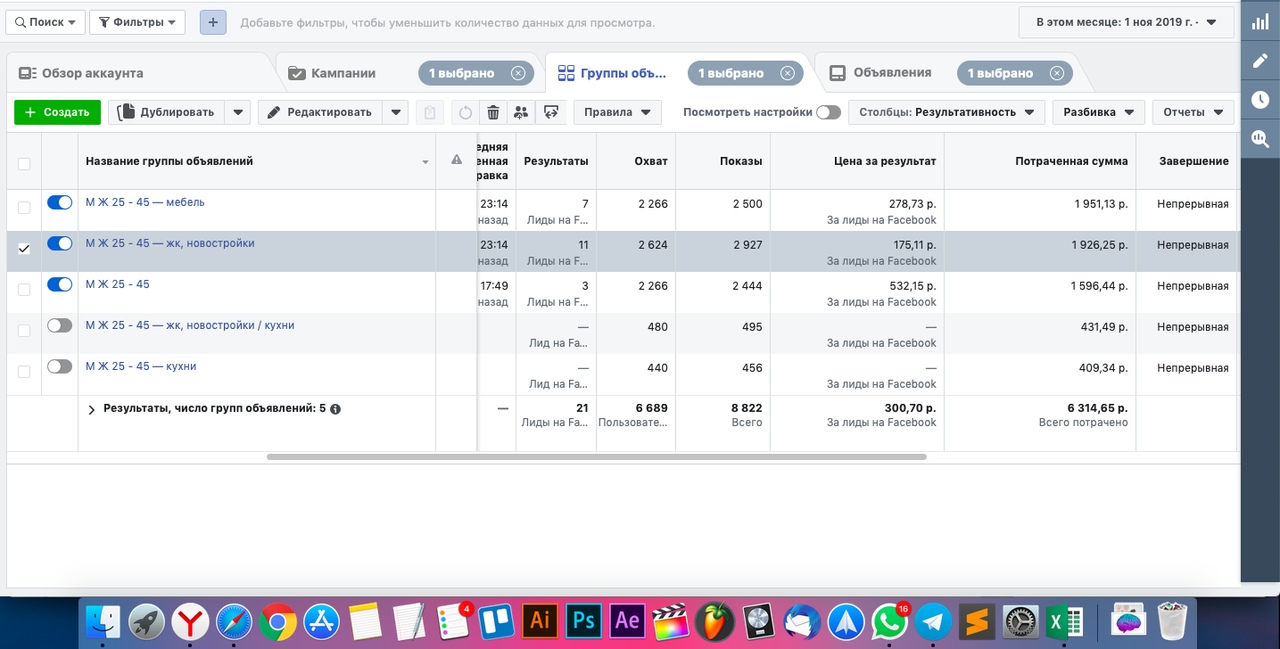Click the trash delete icon in toolbar
1280x649 pixels.
pyautogui.click(x=493, y=112)
